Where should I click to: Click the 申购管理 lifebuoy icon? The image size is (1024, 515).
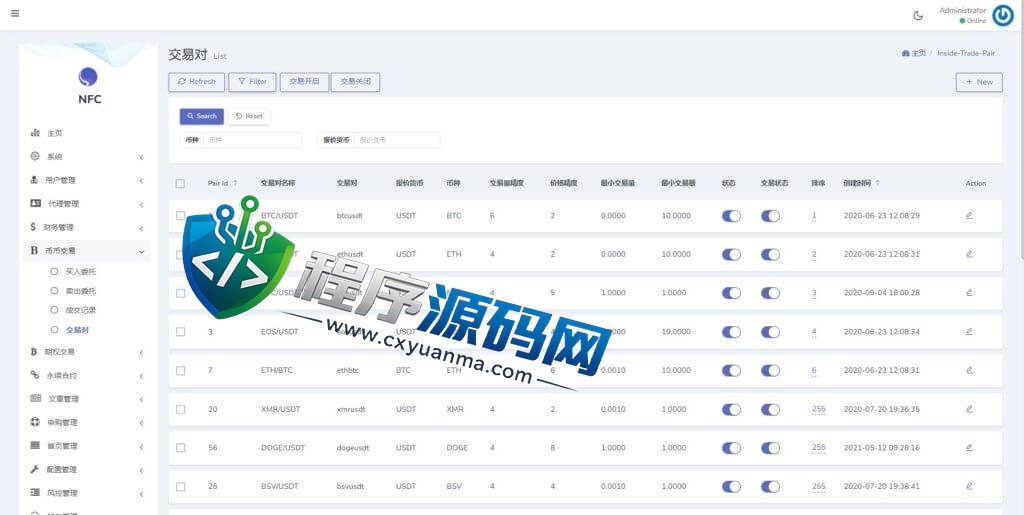point(35,422)
